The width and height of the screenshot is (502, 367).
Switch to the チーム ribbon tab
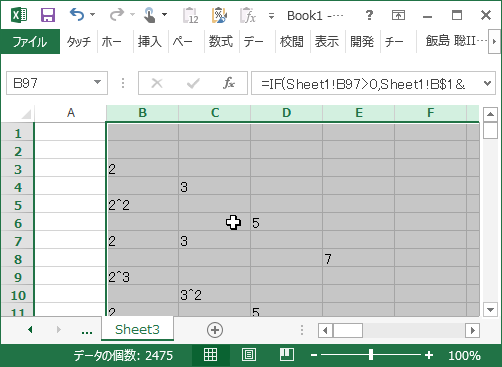(x=394, y=42)
